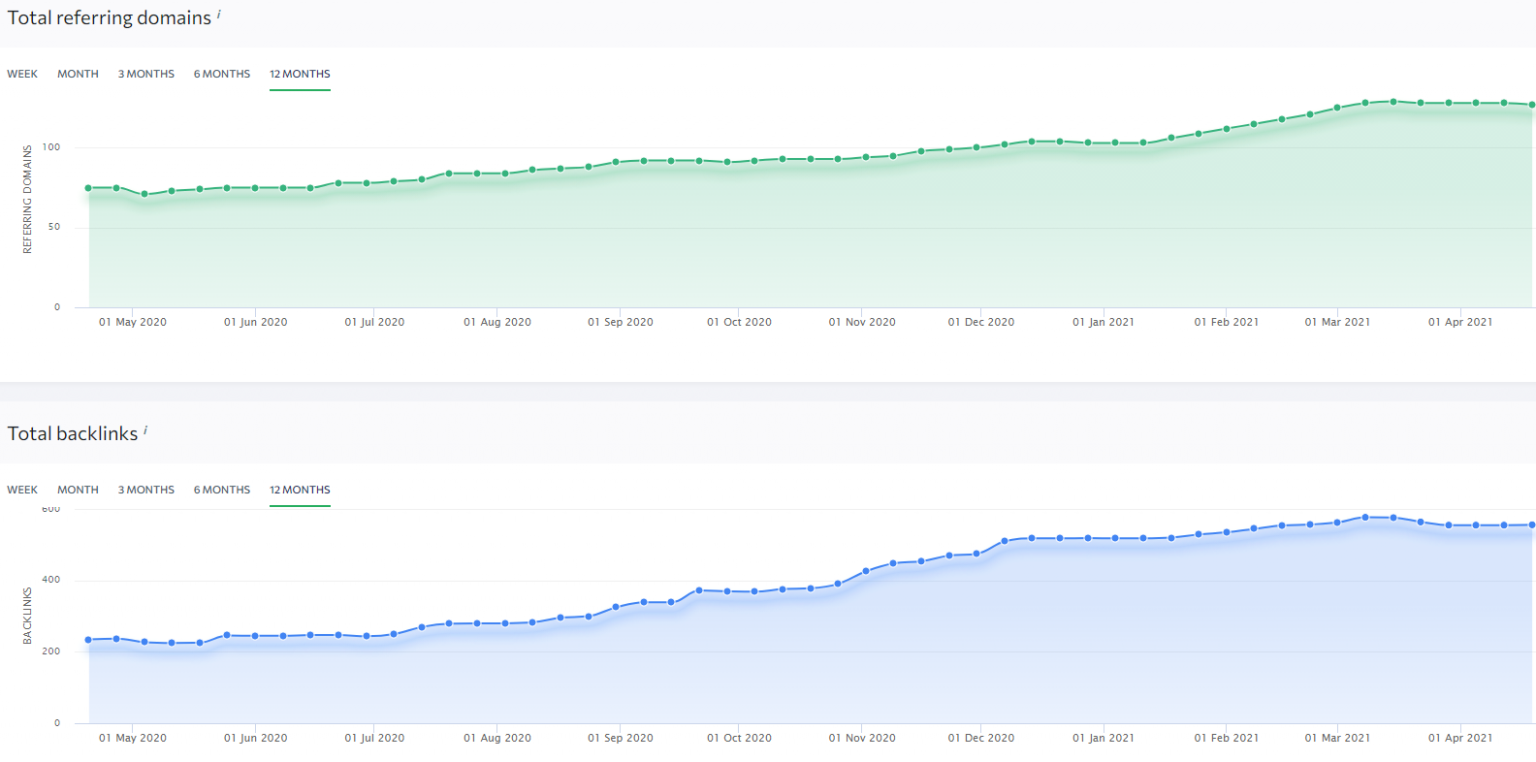Click the Total referring domains heading
1536x762 pixels.
(110, 17)
